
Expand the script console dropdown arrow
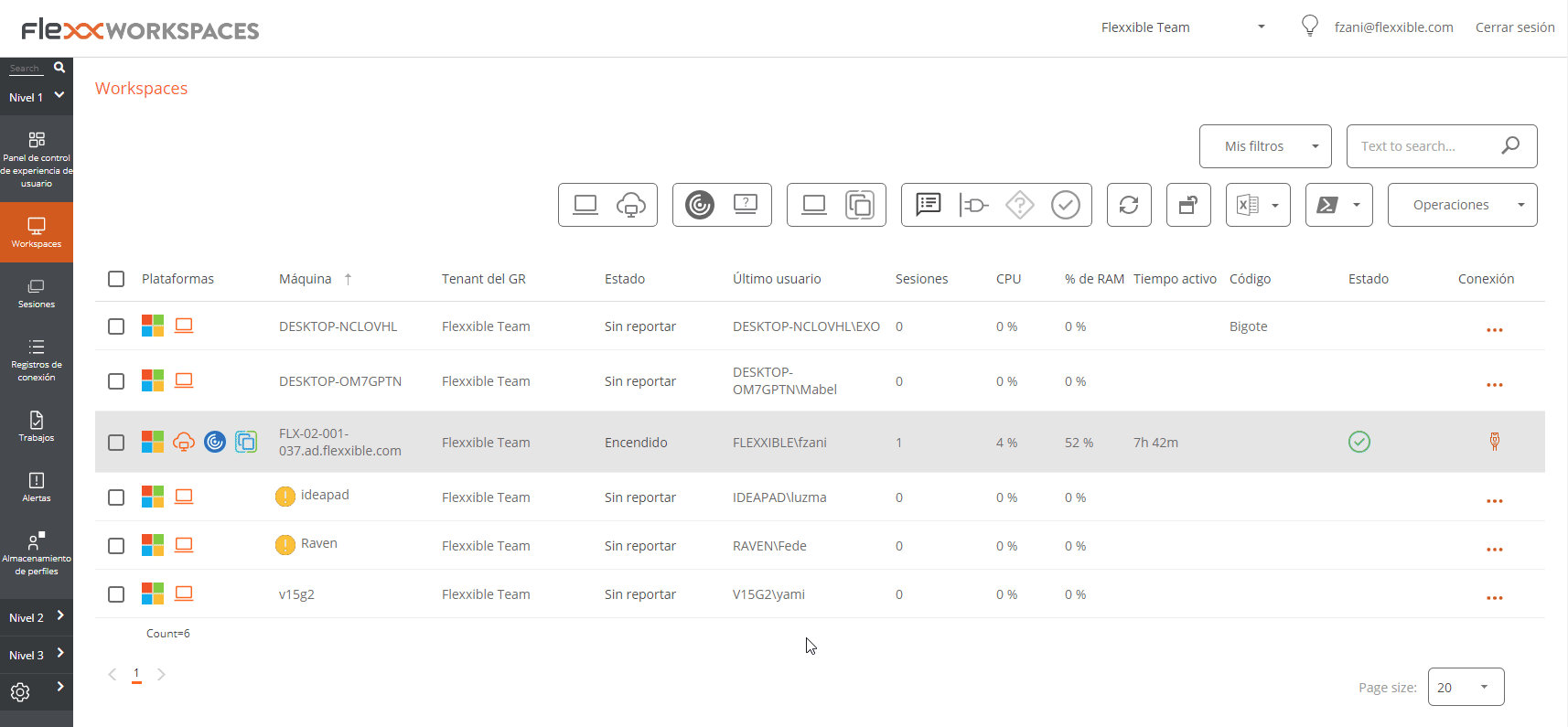coord(1357,206)
